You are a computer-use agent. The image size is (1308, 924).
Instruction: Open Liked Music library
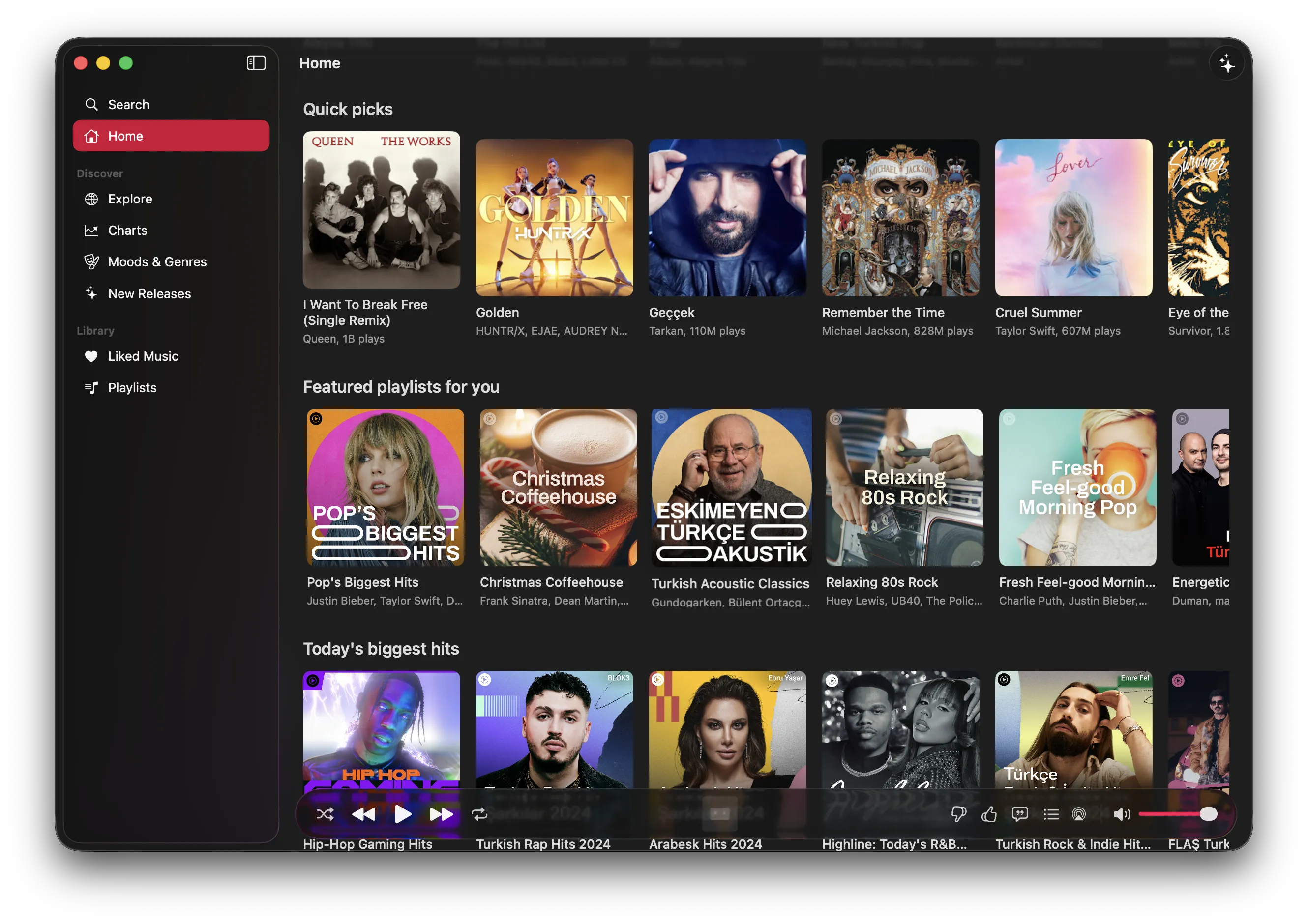pyautogui.click(x=143, y=356)
